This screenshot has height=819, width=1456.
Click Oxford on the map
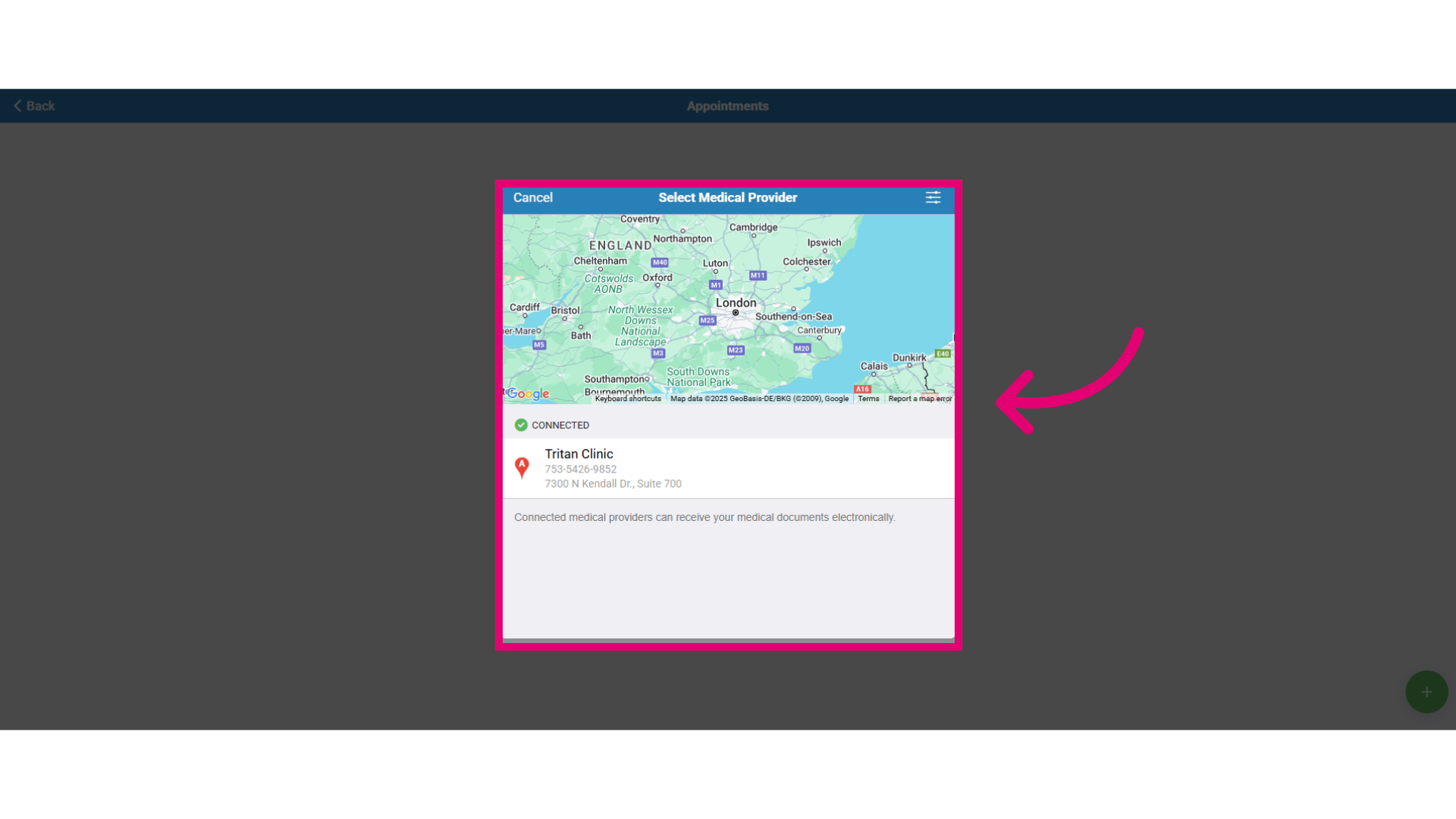click(657, 278)
